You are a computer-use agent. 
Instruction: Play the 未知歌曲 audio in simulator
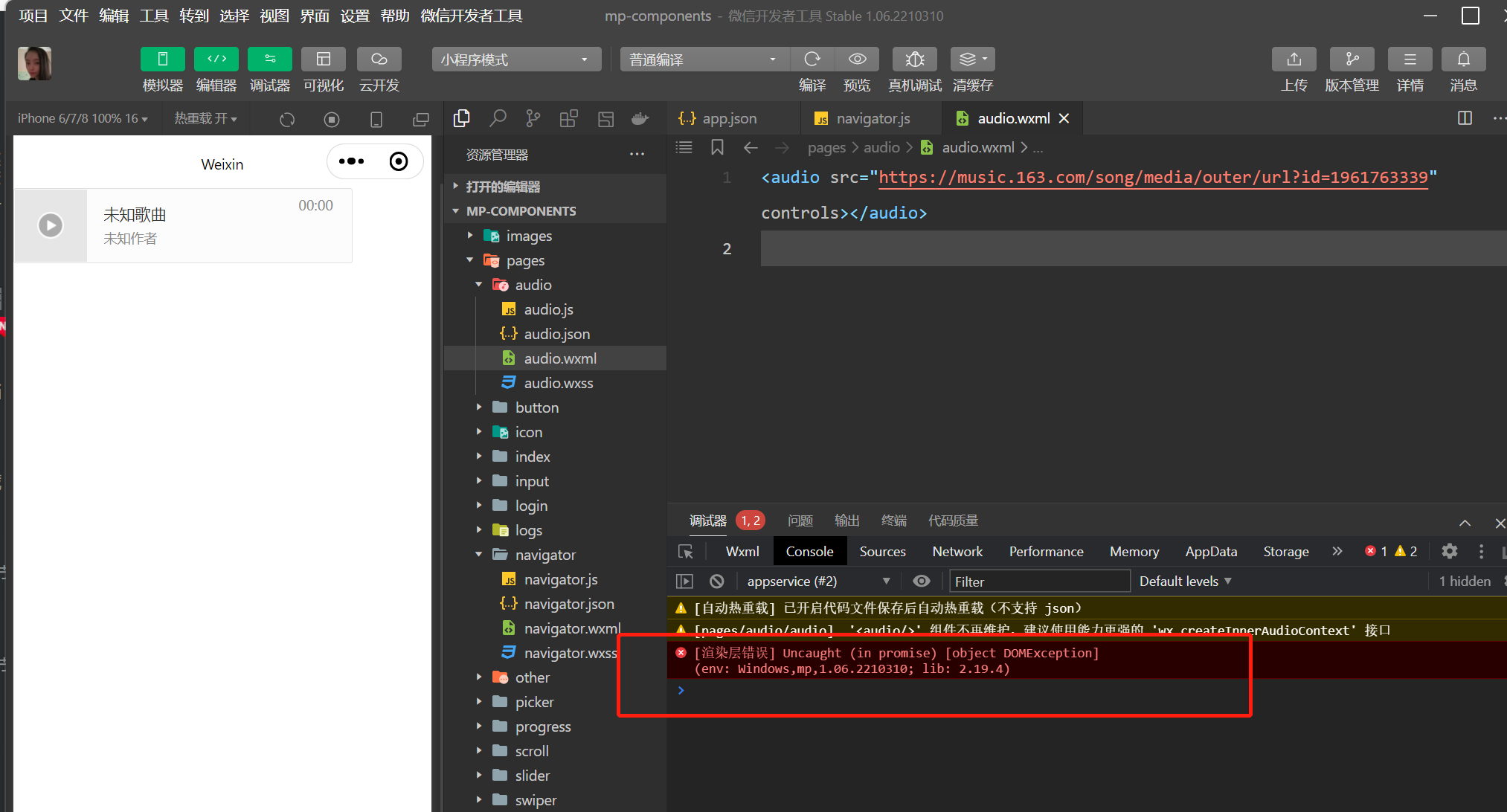point(51,225)
